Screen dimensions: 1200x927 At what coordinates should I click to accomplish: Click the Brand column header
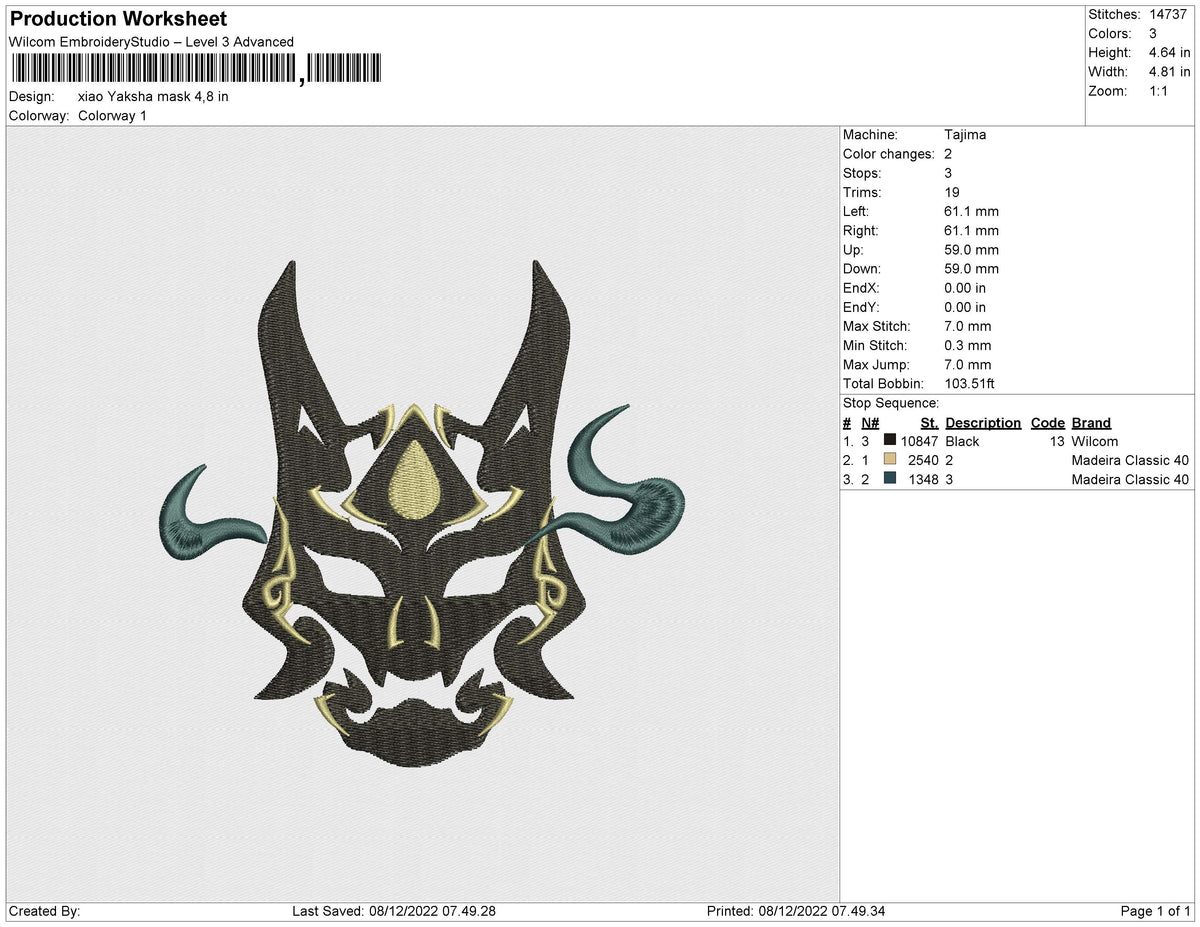1090,422
